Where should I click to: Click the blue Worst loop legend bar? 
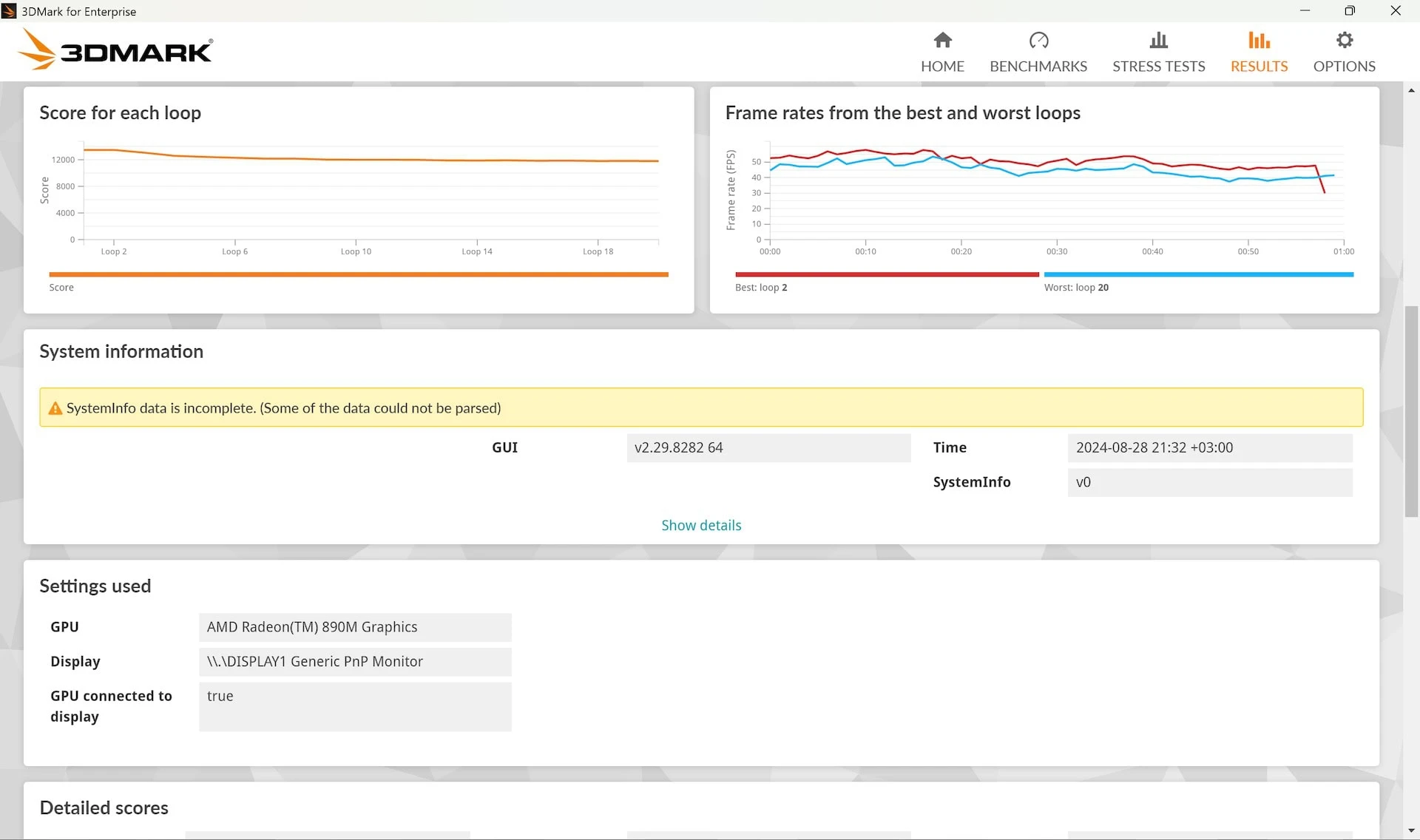[1199, 274]
